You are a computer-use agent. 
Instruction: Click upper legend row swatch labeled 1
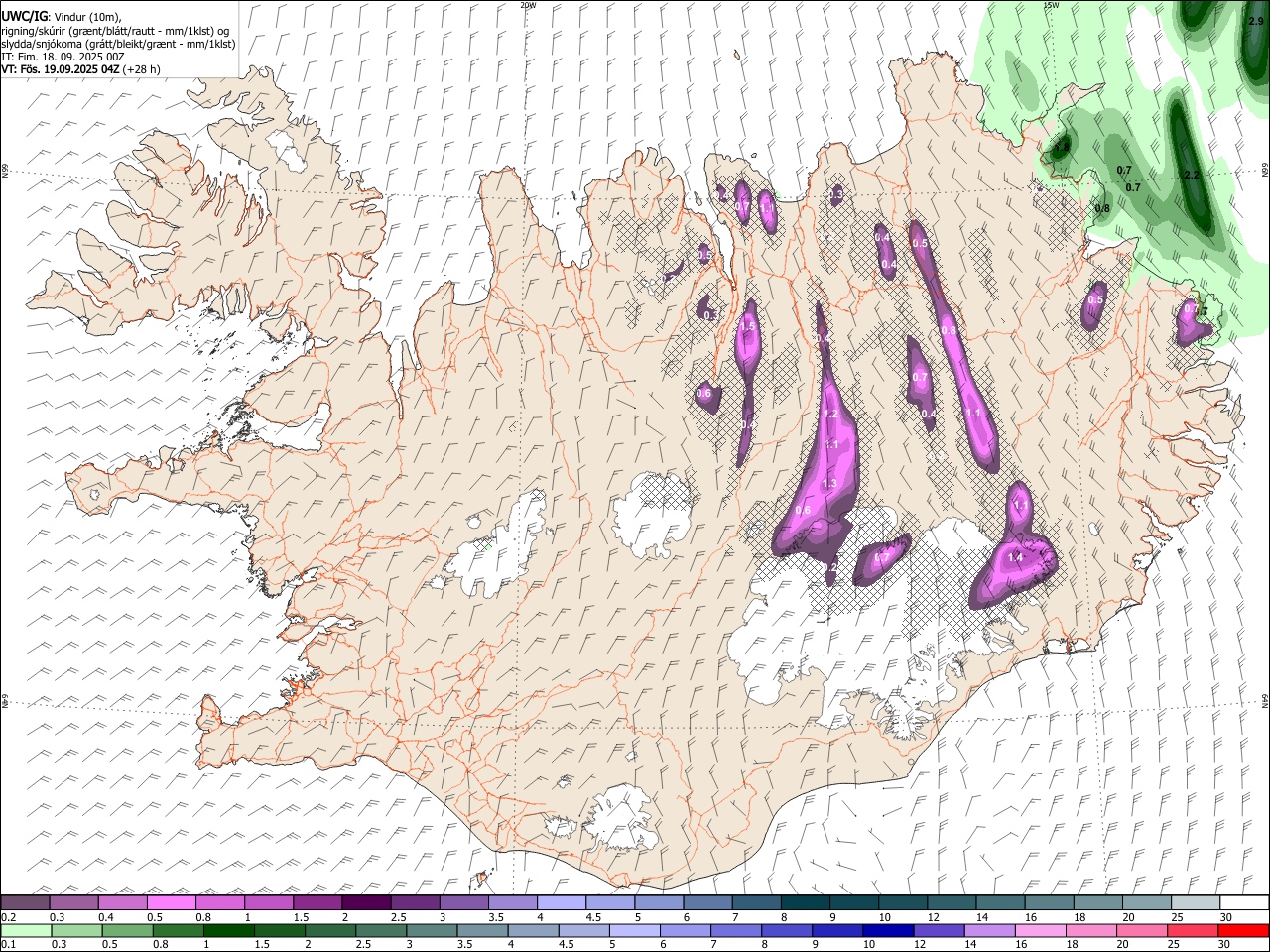[x=269, y=902]
